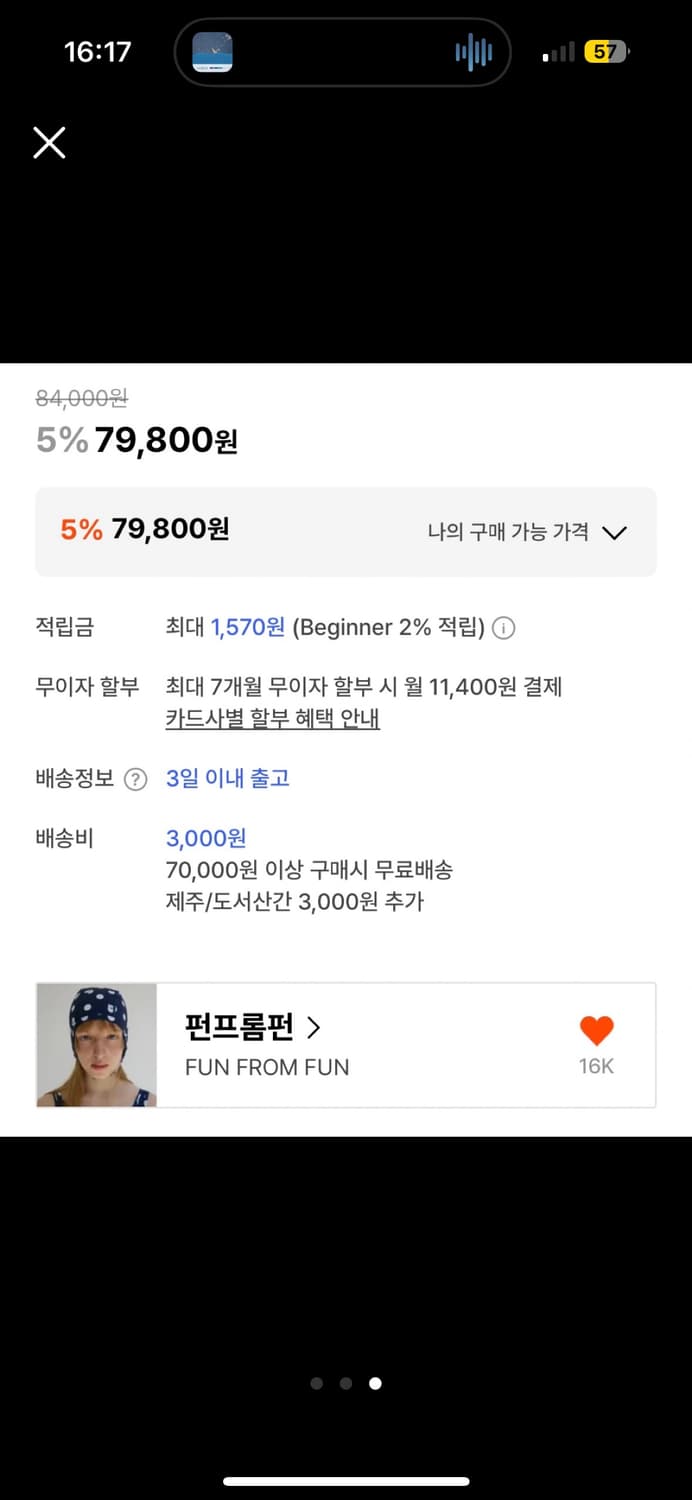Click the 3일 이내 출고 shipping link

point(225,778)
